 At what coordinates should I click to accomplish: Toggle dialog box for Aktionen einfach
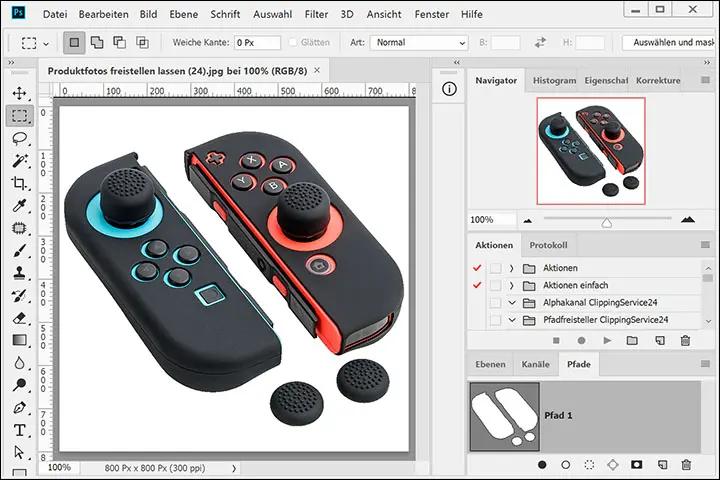(495, 285)
